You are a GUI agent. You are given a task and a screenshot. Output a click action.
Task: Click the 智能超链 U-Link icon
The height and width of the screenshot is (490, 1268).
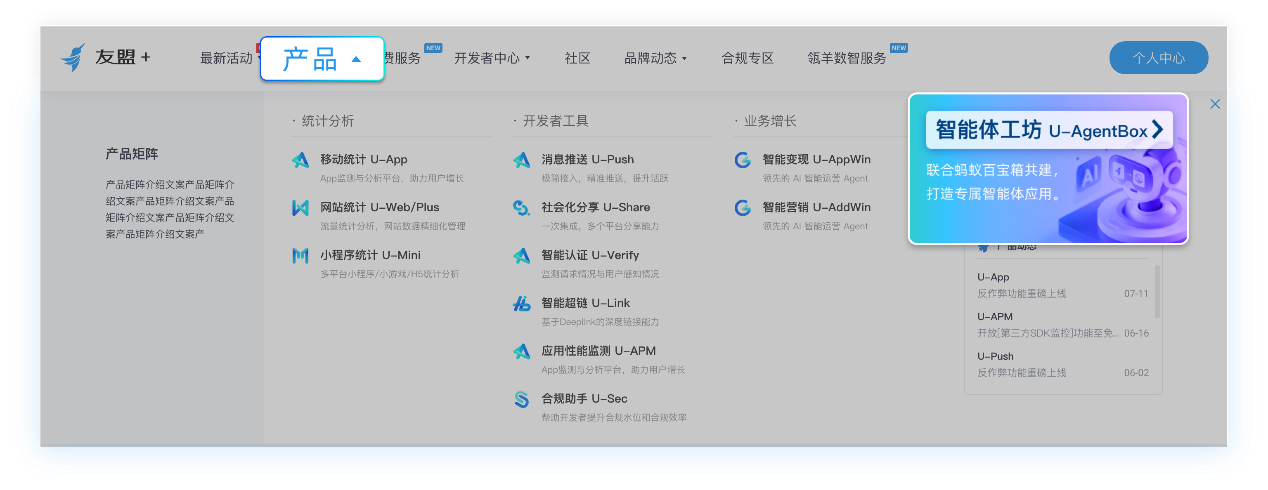tap(521, 304)
